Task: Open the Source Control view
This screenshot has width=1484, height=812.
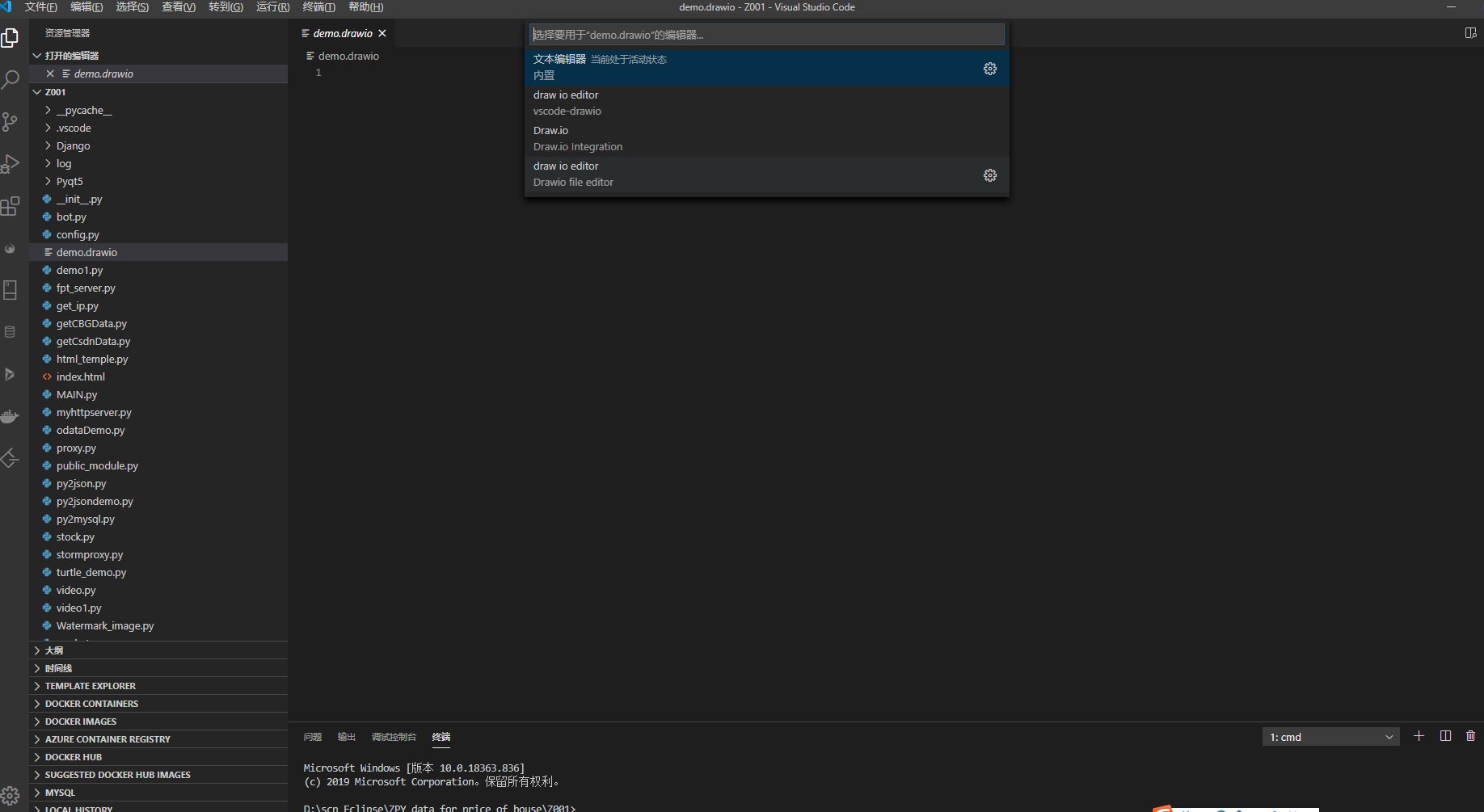Action: (11, 122)
